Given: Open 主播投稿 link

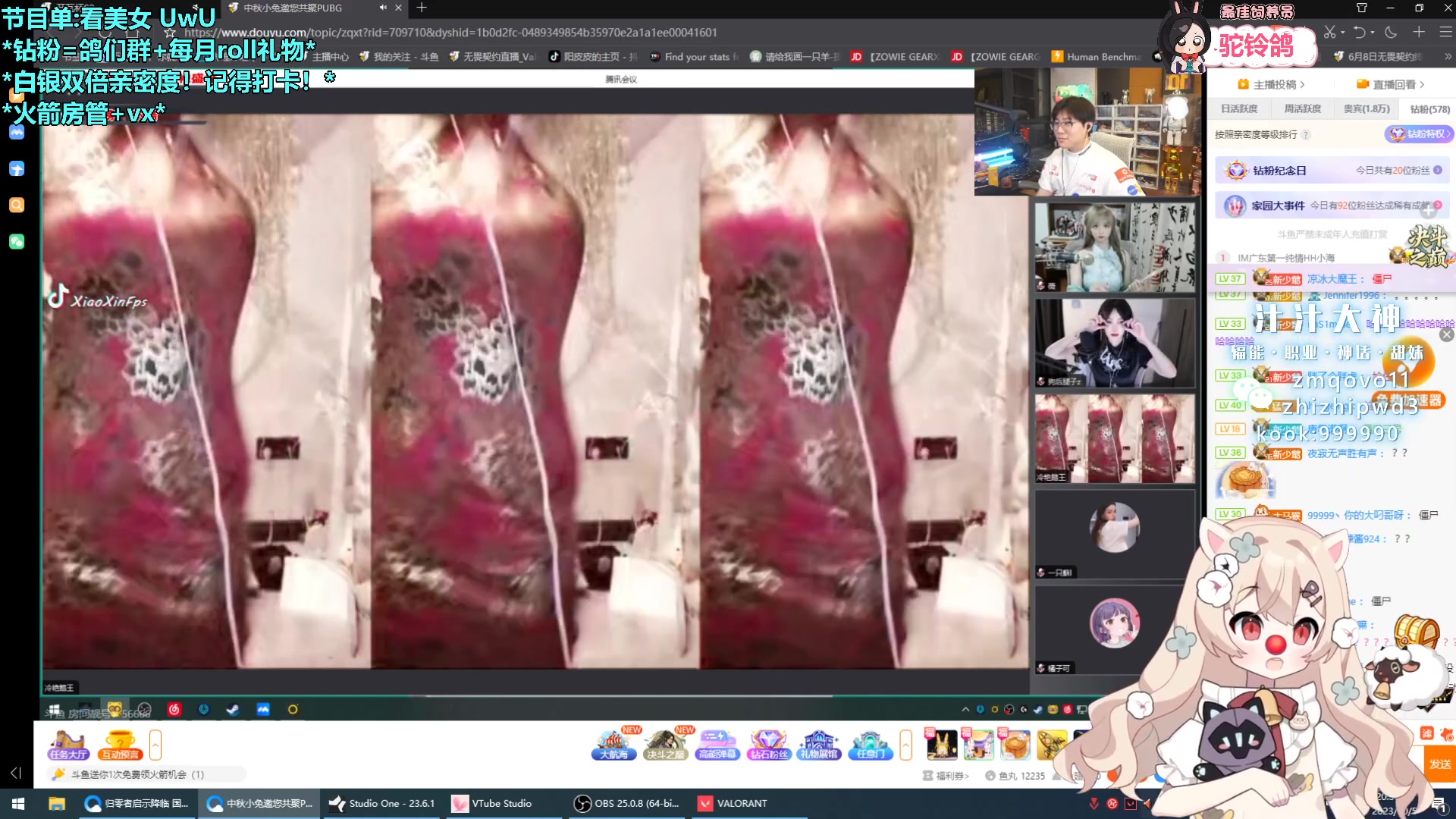Looking at the screenshot, I should tap(1271, 84).
